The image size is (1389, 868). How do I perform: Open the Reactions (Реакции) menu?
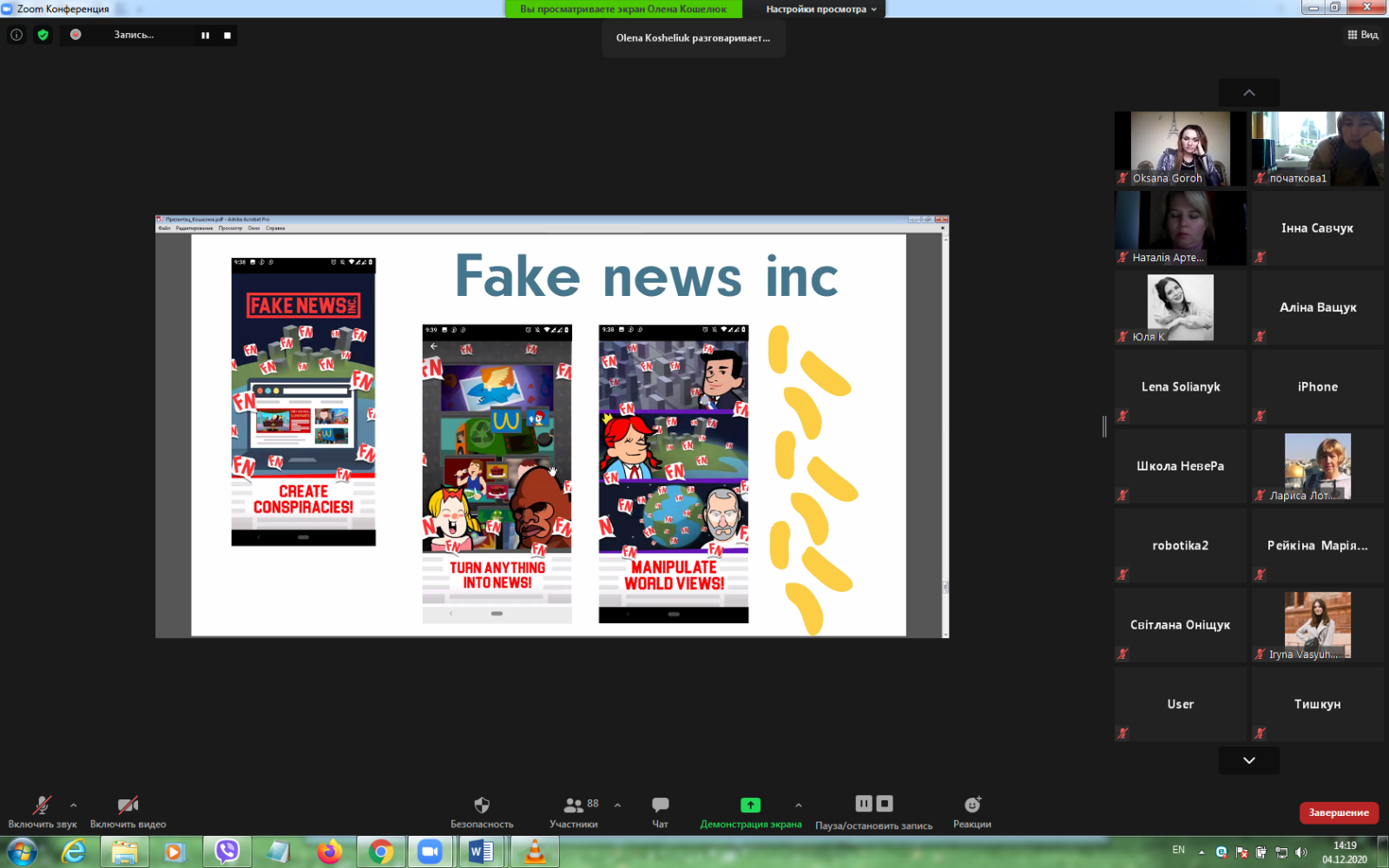(x=971, y=806)
